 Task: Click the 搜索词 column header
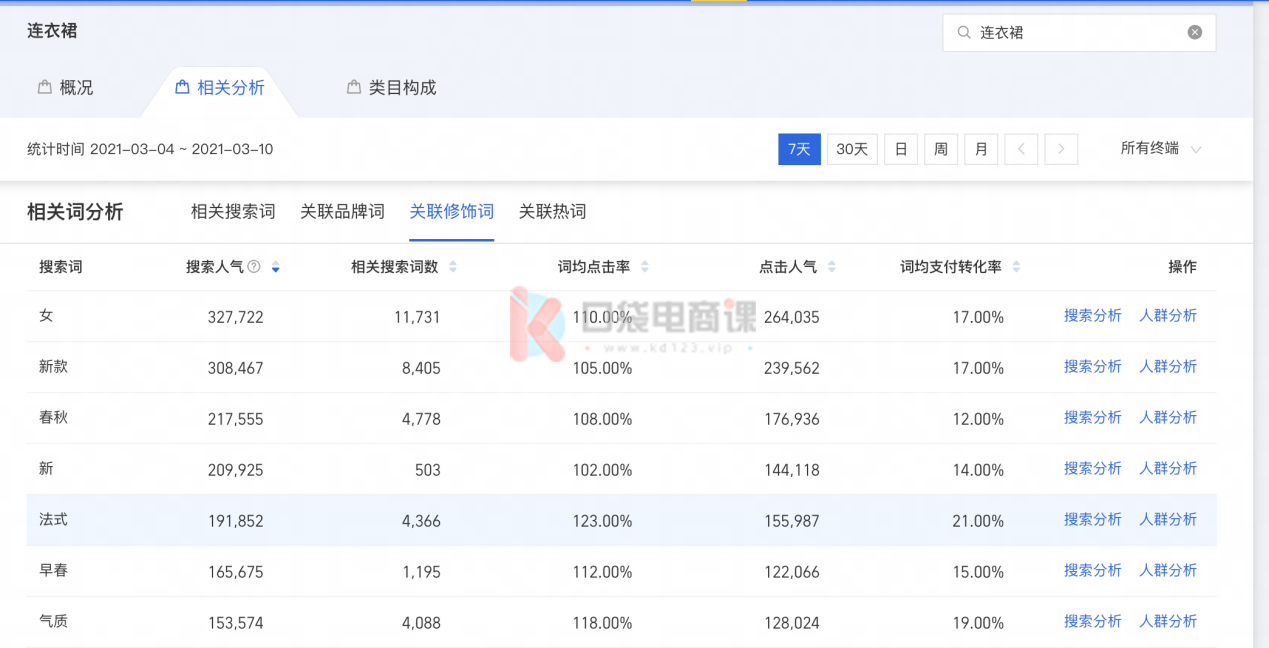[x=61, y=267]
